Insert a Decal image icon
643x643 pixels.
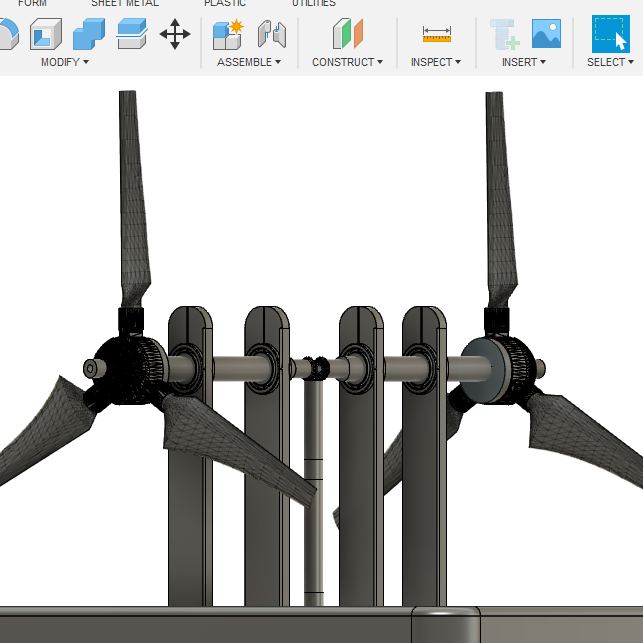546,34
